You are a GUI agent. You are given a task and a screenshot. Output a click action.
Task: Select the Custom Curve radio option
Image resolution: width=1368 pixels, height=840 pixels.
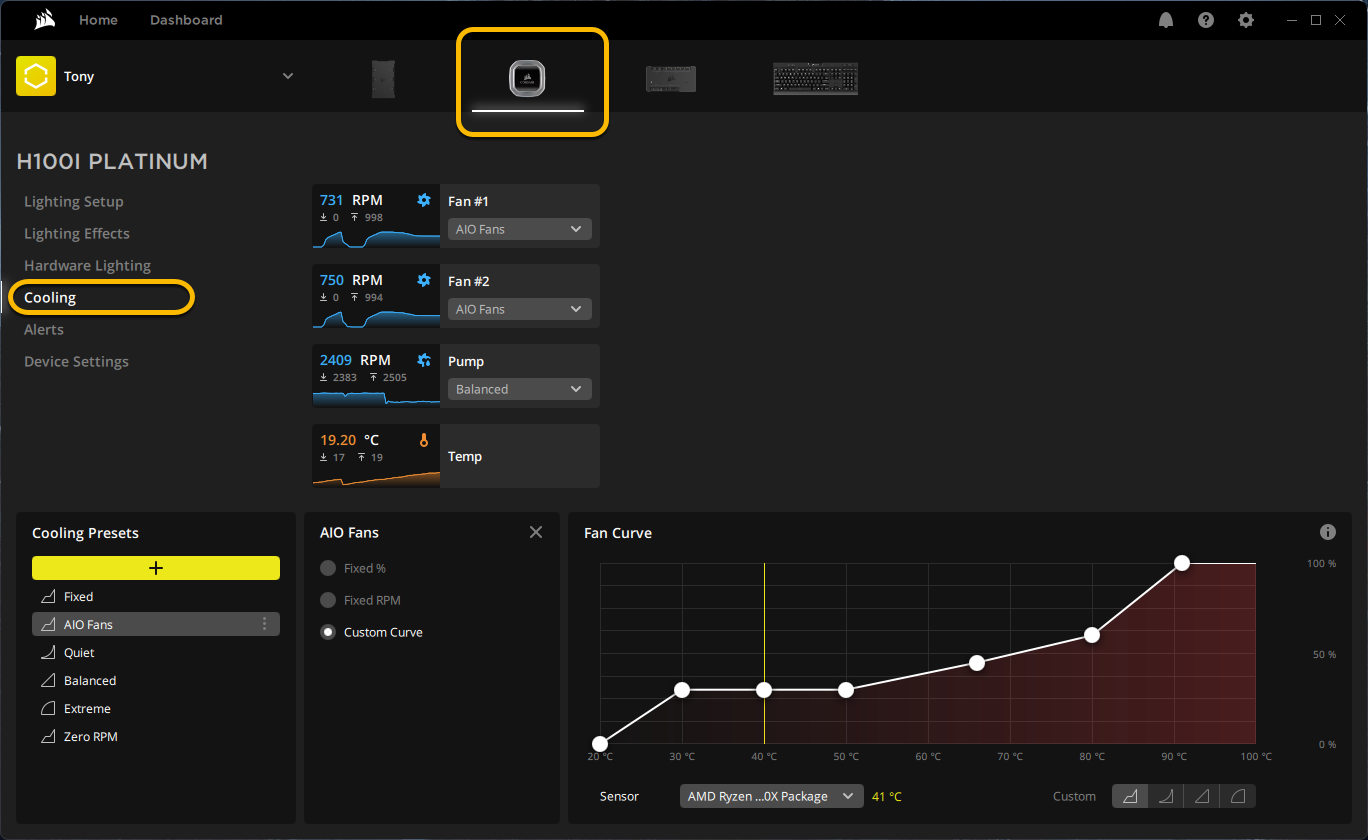point(328,632)
